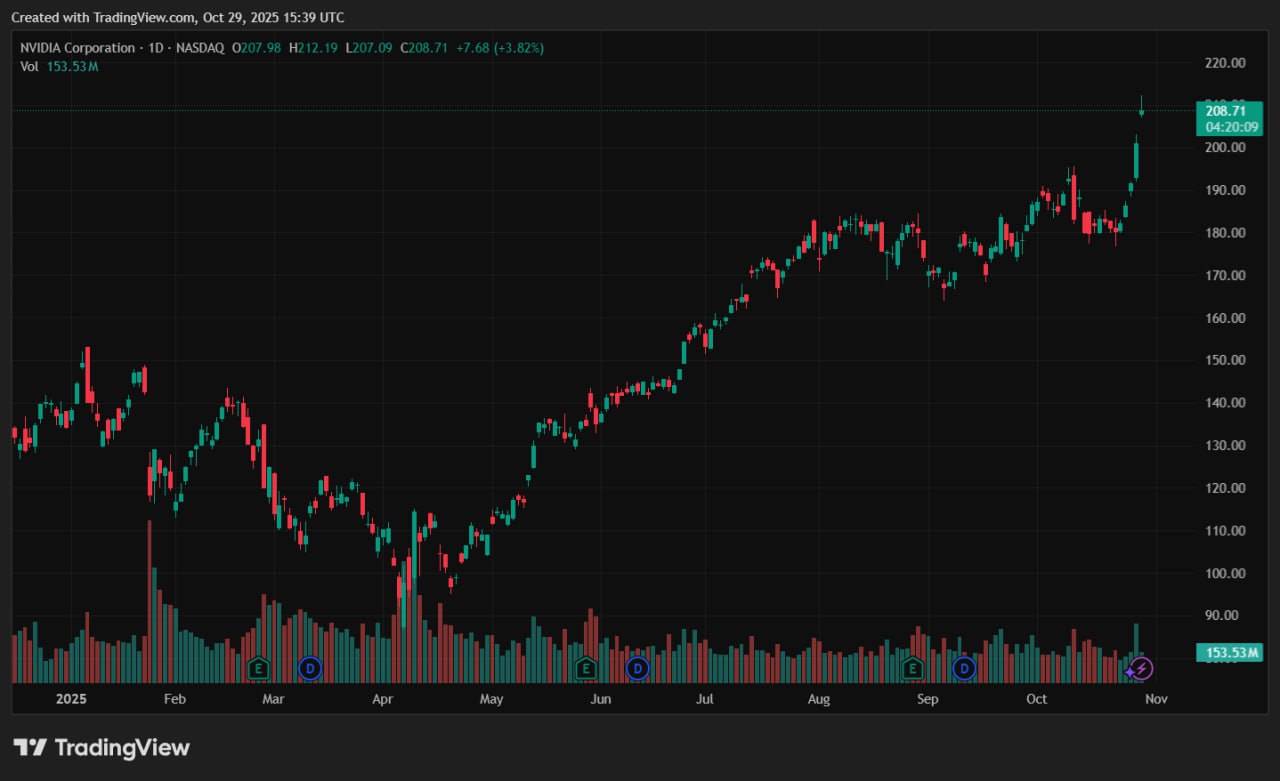The image size is (1280, 781).
Task: Click the TradingView logo
Action: [x=101, y=747]
